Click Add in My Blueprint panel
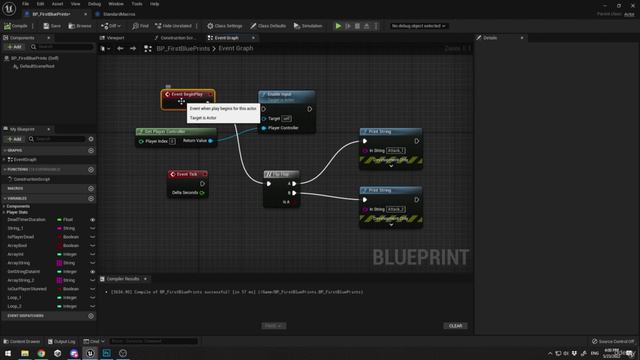Image resolution: width=640 pixels, height=360 pixels. click(14, 139)
